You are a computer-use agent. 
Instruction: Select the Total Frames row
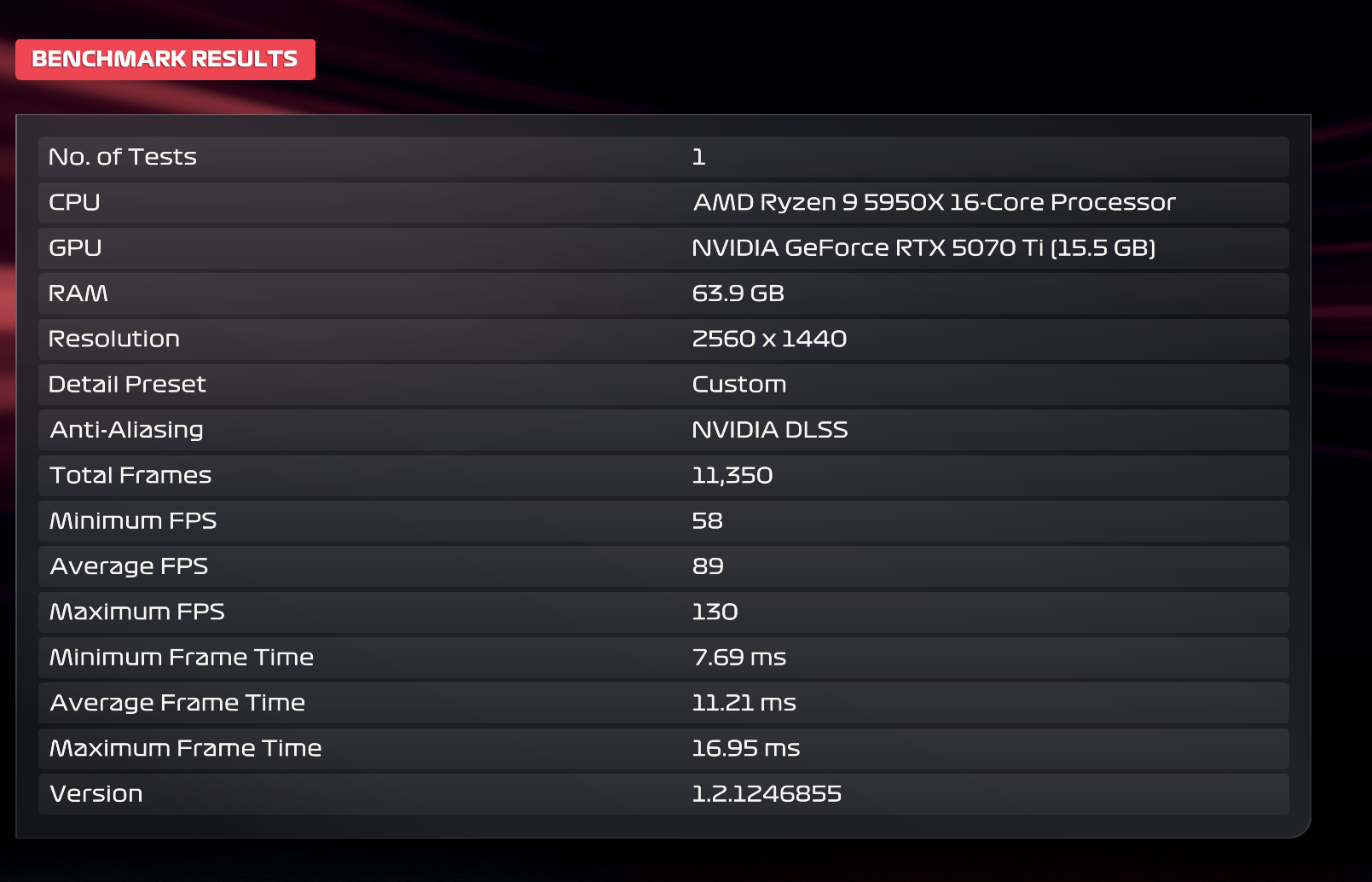point(663,475)
